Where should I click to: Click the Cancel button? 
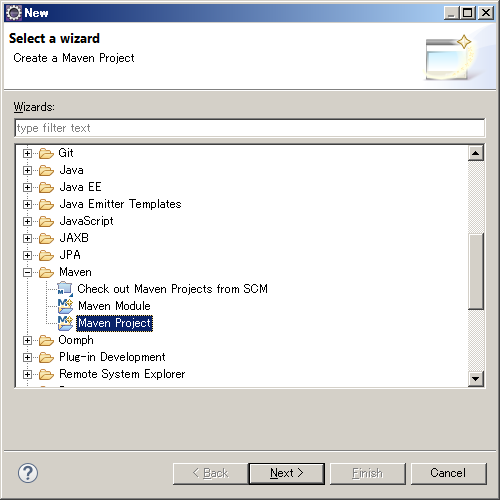pos(448,473)
